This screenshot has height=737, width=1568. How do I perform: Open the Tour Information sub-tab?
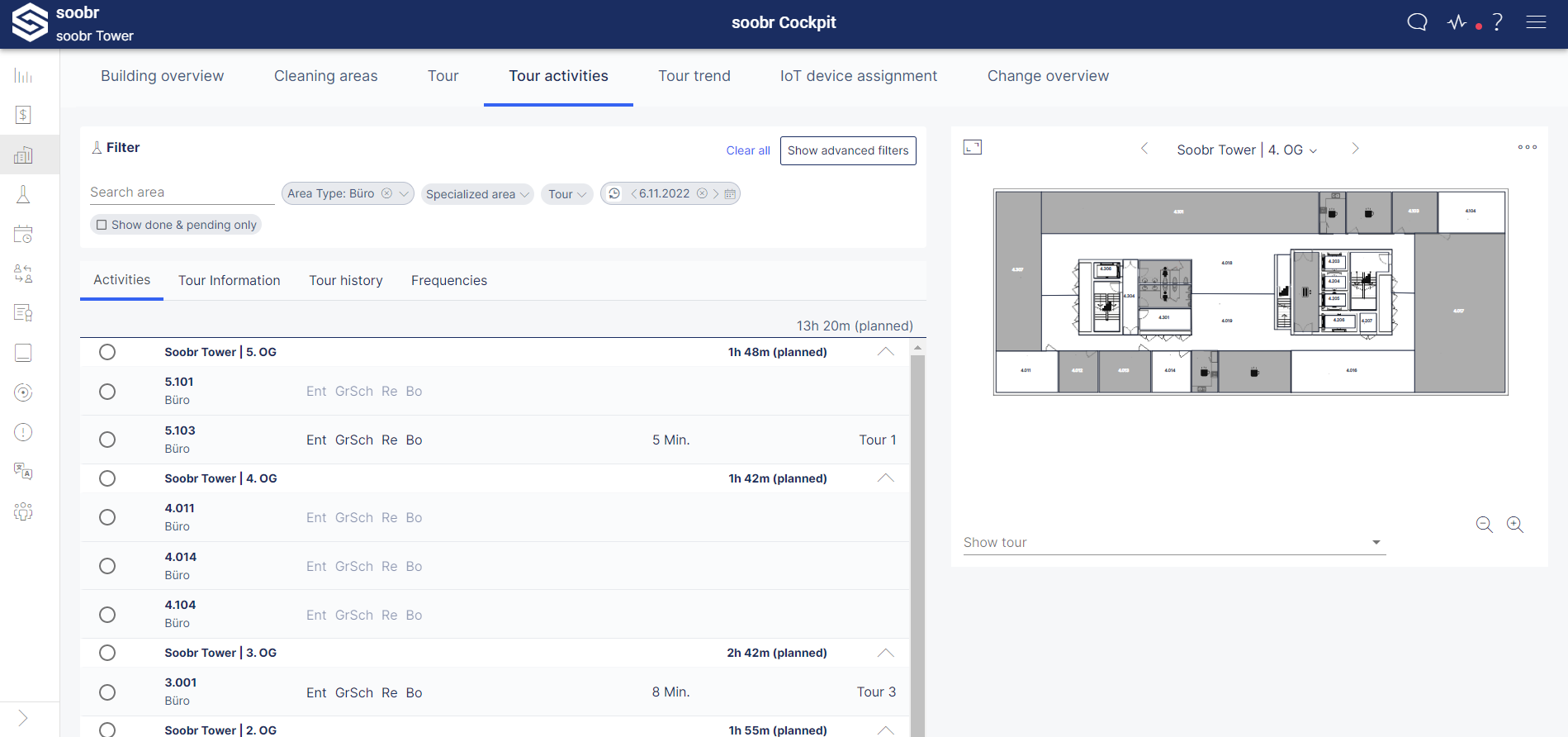point(230,281)
